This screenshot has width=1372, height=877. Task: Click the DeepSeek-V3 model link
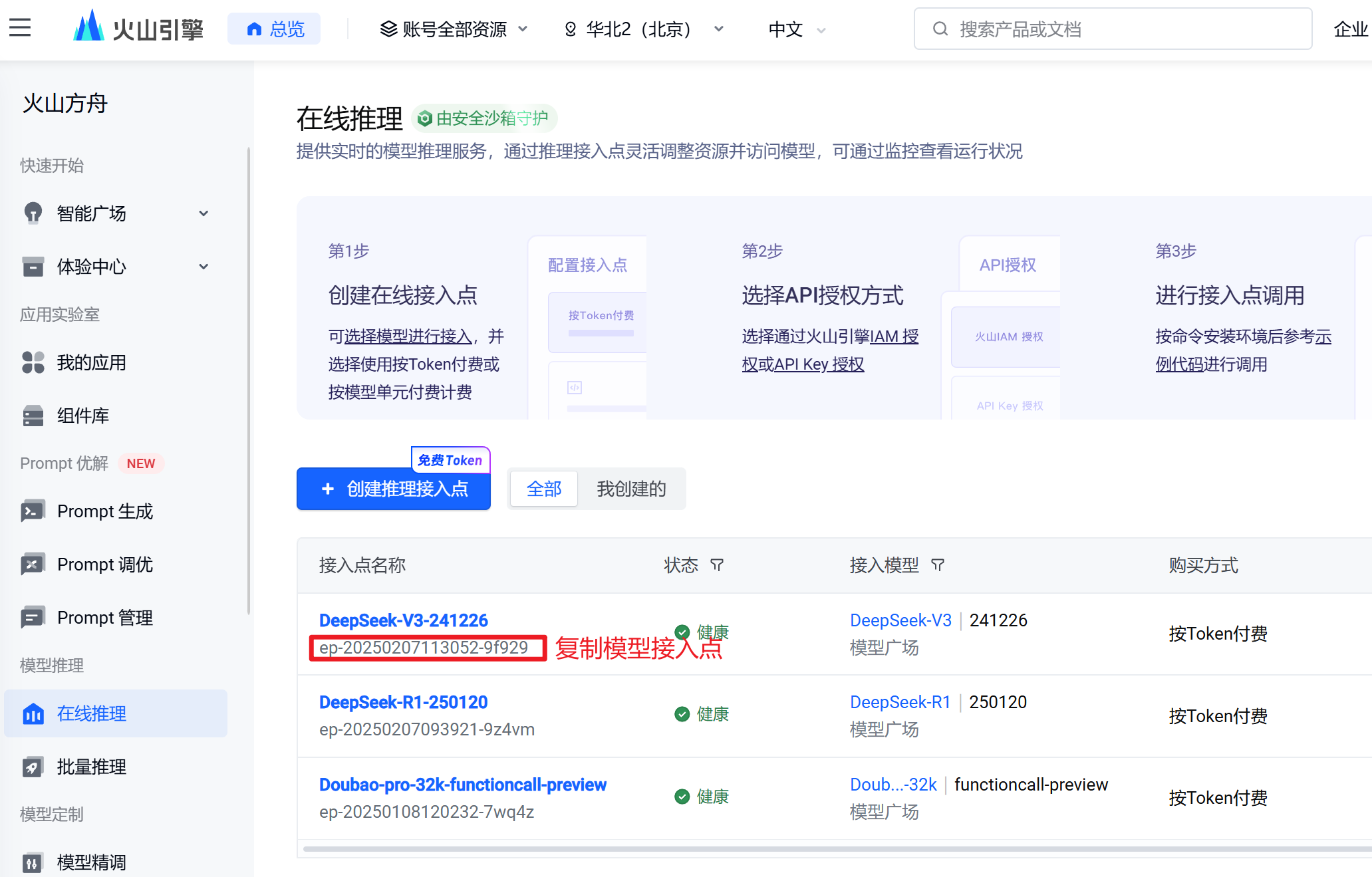tap(900, 620)
